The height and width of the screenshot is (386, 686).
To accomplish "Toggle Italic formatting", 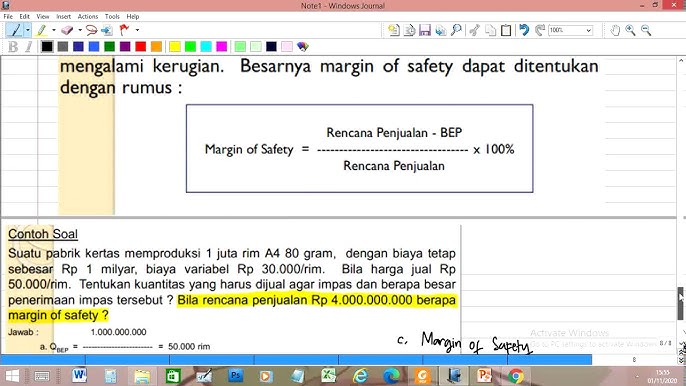I will point(29,46).
